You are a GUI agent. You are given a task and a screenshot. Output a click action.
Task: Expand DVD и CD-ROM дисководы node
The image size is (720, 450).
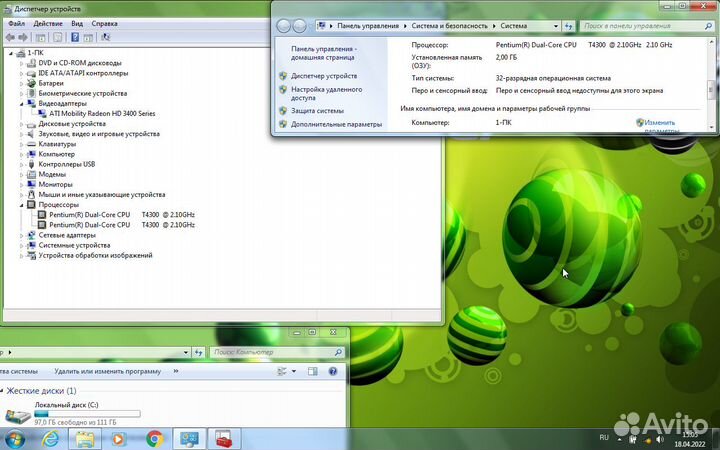point(21,63)
